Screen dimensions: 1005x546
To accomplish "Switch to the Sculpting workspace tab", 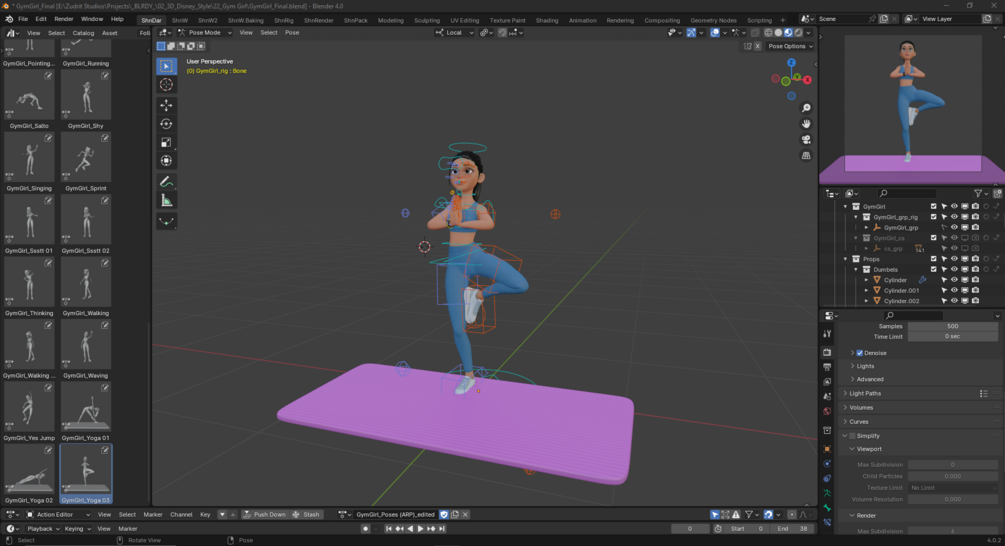I will (427, 21).
